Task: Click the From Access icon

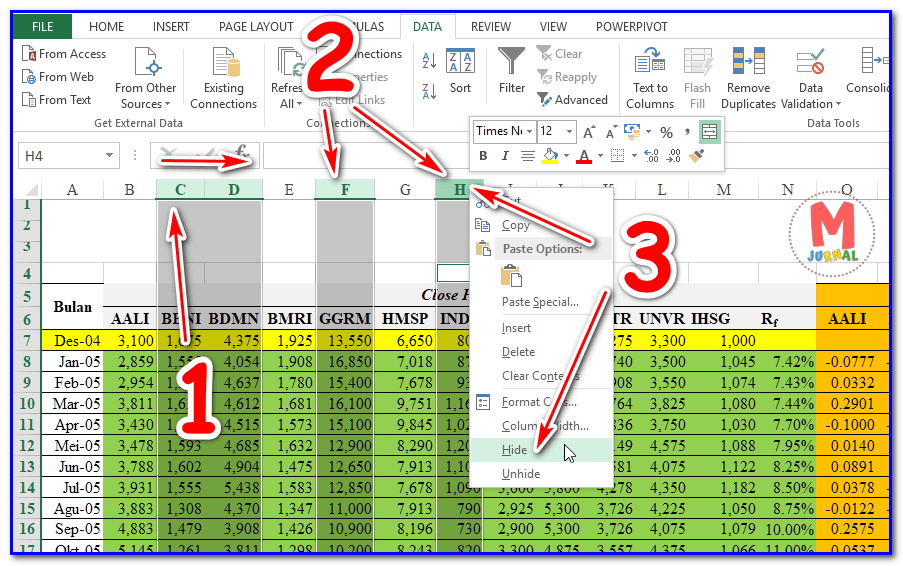Action: pyautogui.click(x=29, y=54)
